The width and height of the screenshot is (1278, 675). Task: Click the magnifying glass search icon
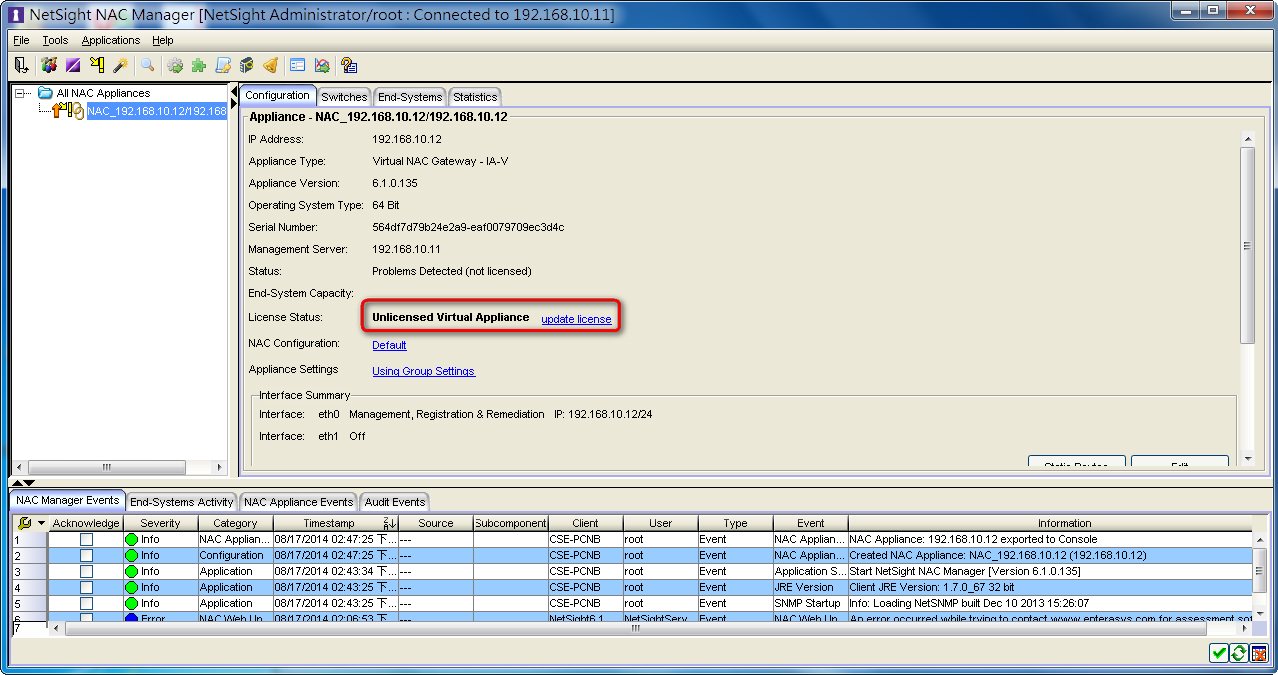pos(148,65)
